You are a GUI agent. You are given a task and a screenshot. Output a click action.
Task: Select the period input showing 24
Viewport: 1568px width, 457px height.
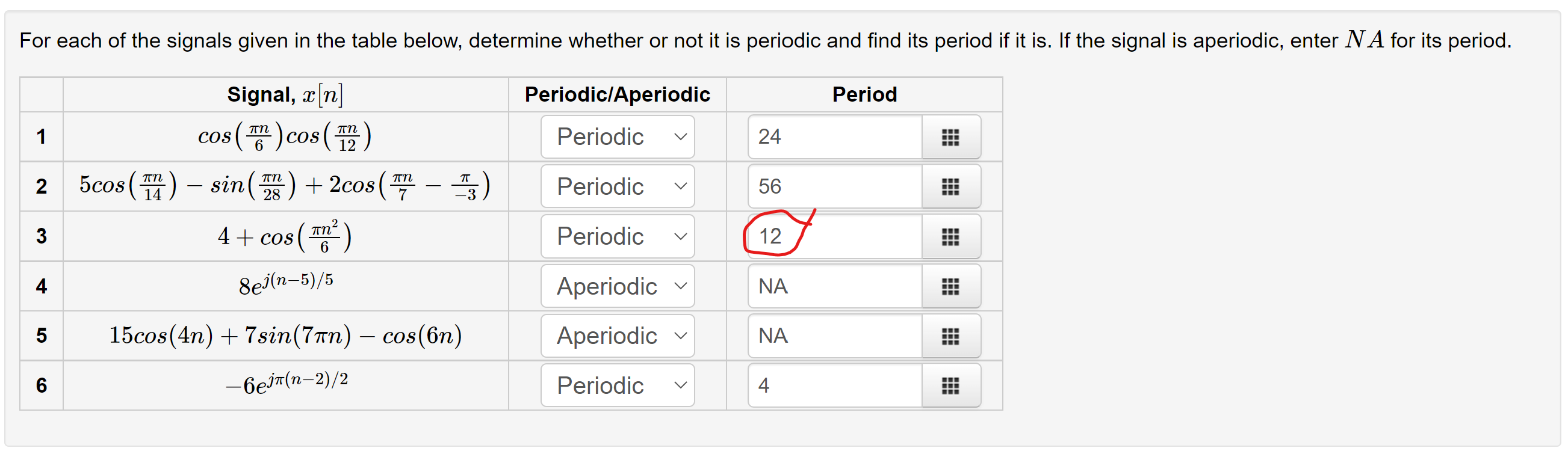pyautogui.click(x=834, y=136)
